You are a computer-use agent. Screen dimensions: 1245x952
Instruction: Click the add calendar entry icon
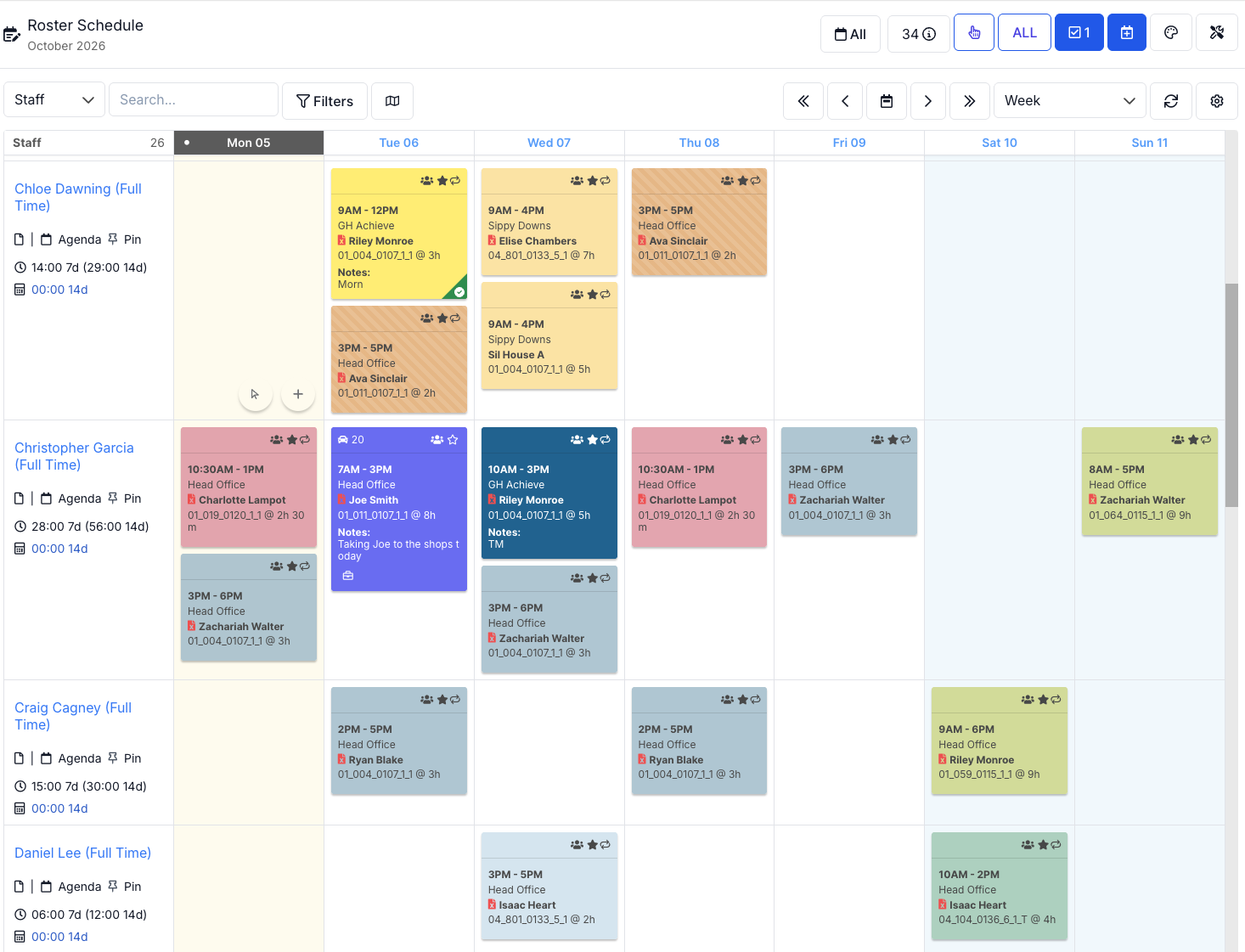click(1126, 33)
